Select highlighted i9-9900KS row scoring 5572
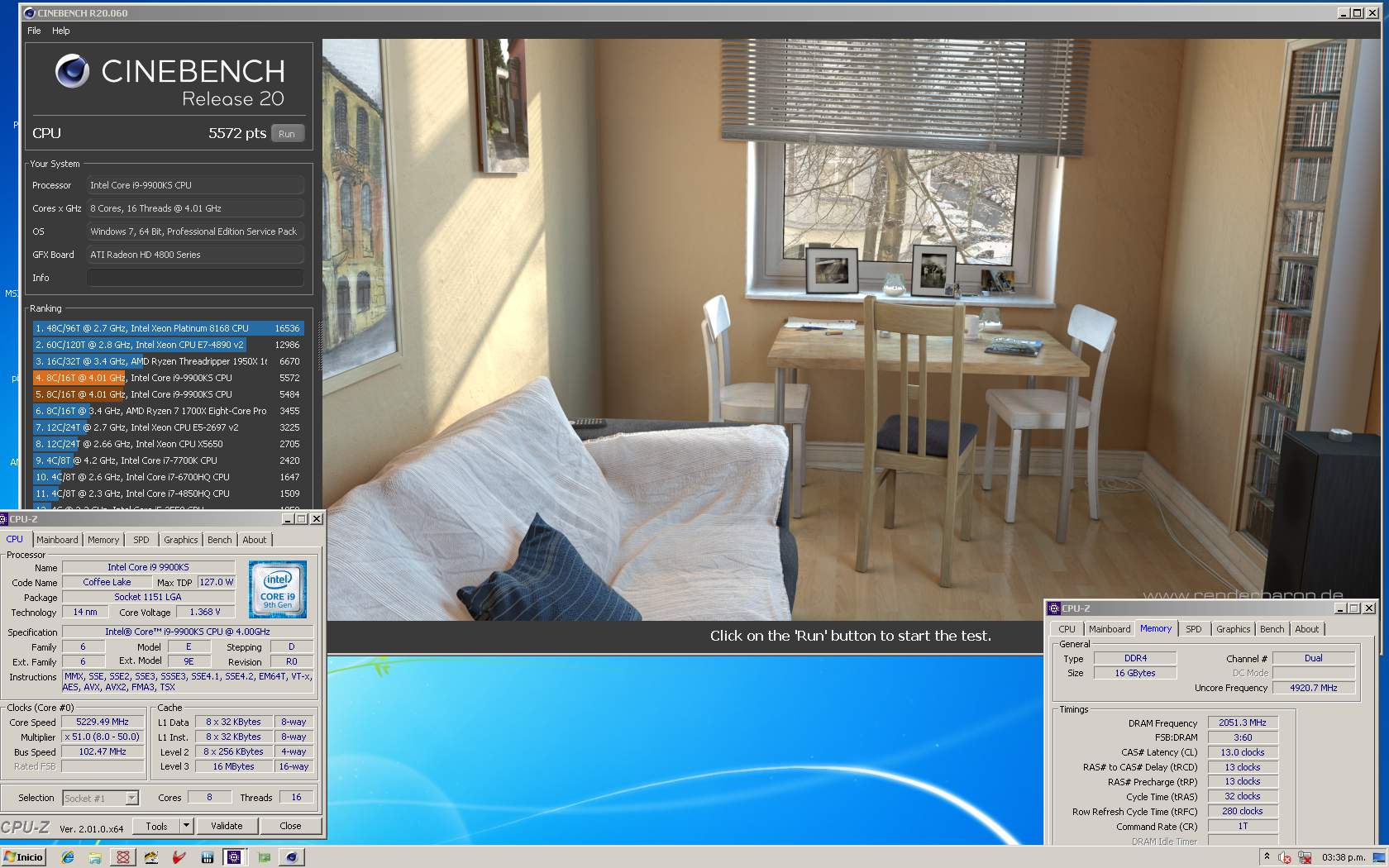 coord(168,378)
